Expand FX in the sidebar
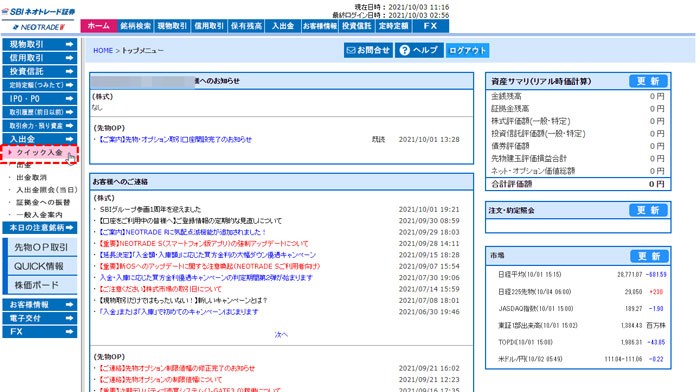The image size is (700, 392). point(40,332)
